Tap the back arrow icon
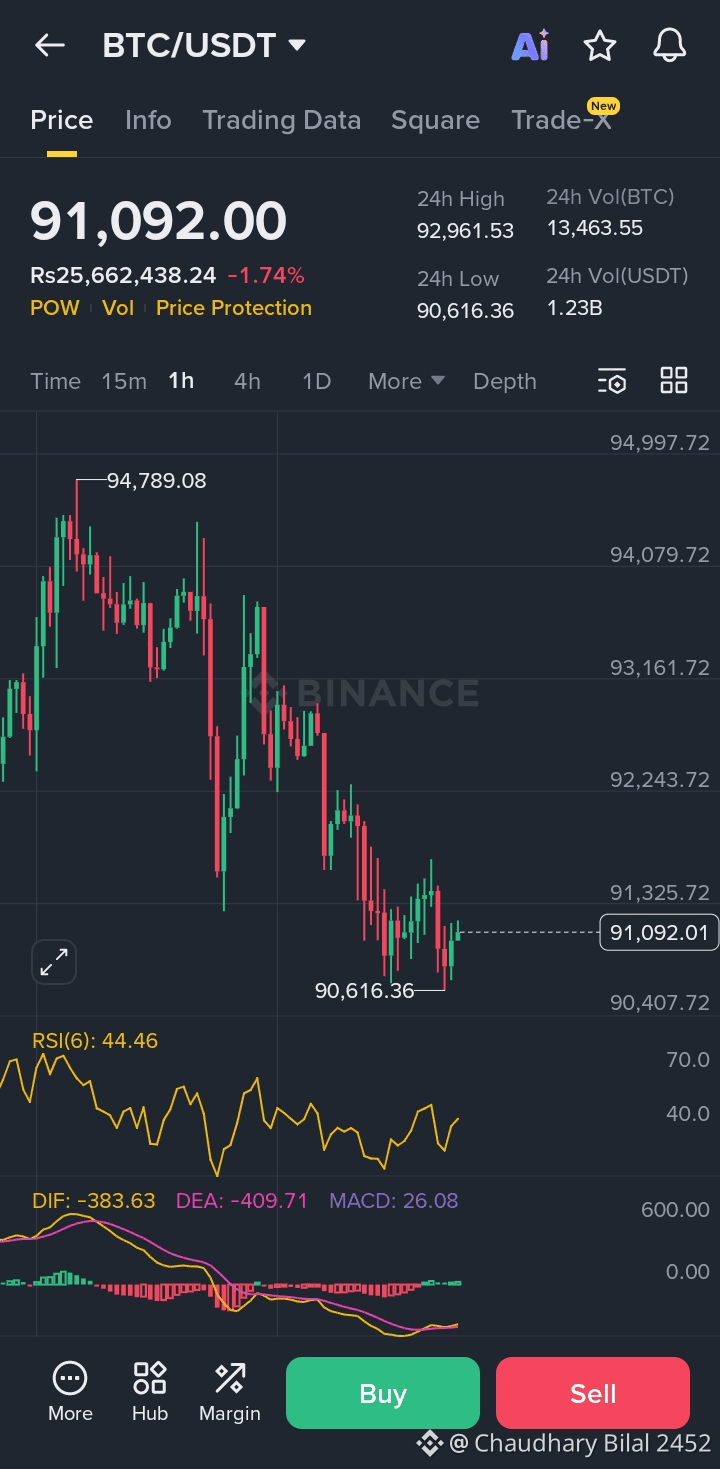 click(49, 45)
